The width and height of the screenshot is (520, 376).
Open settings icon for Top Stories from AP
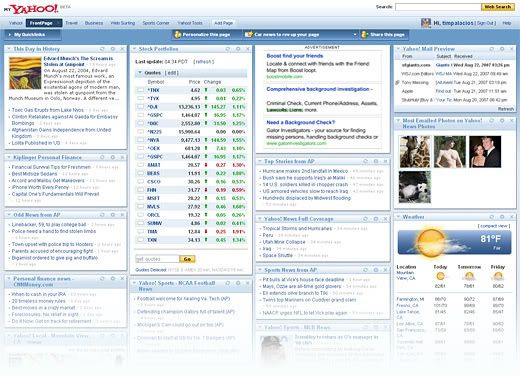point(376,161)
